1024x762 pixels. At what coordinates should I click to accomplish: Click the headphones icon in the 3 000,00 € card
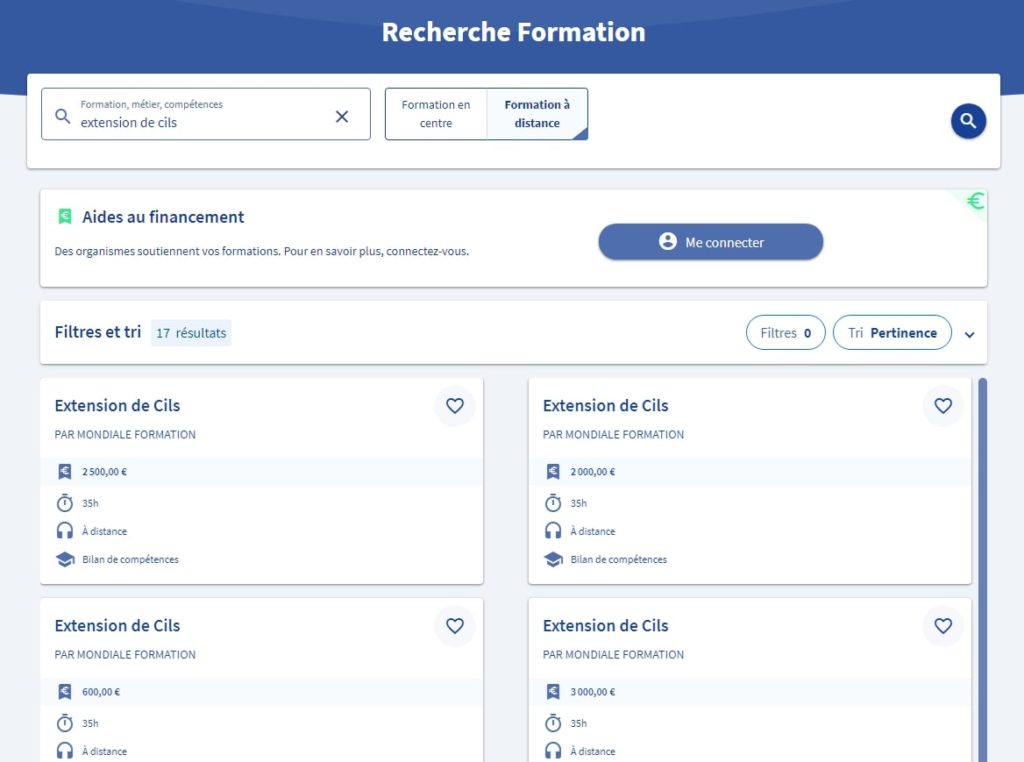pyautogui.click(x=553, y=750)
